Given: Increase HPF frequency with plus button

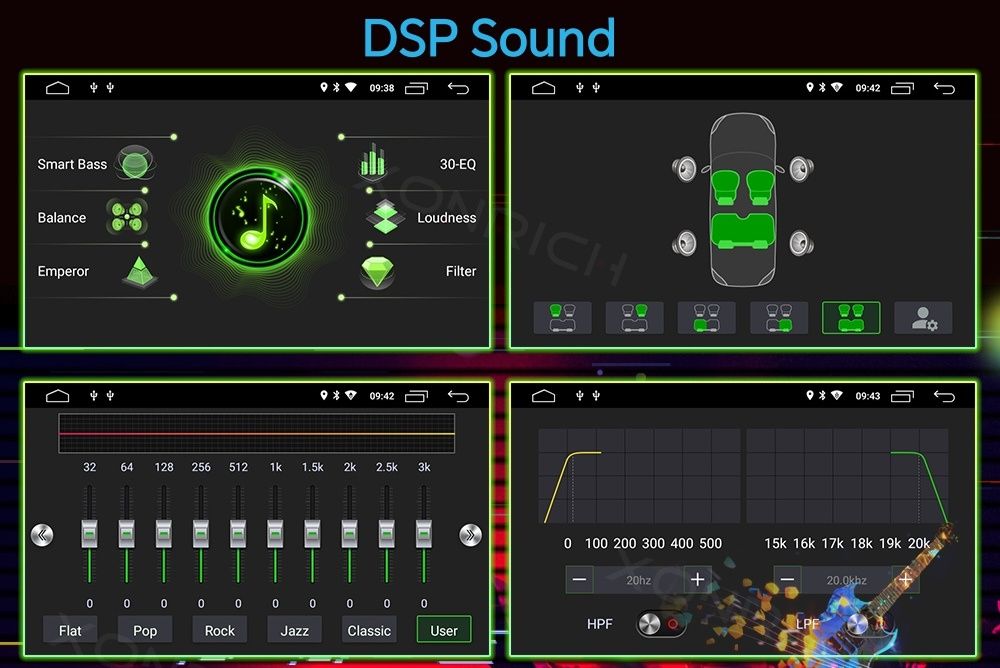Looking at the screenshot, I should [x=698, y=579].
